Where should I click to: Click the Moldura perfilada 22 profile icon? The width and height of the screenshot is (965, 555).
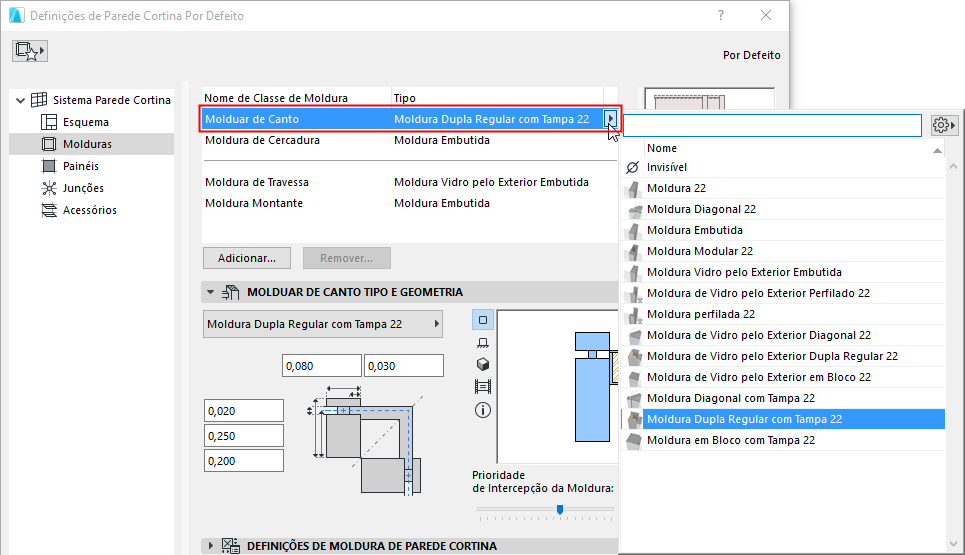pyautogui.click(x=633, y=314)
